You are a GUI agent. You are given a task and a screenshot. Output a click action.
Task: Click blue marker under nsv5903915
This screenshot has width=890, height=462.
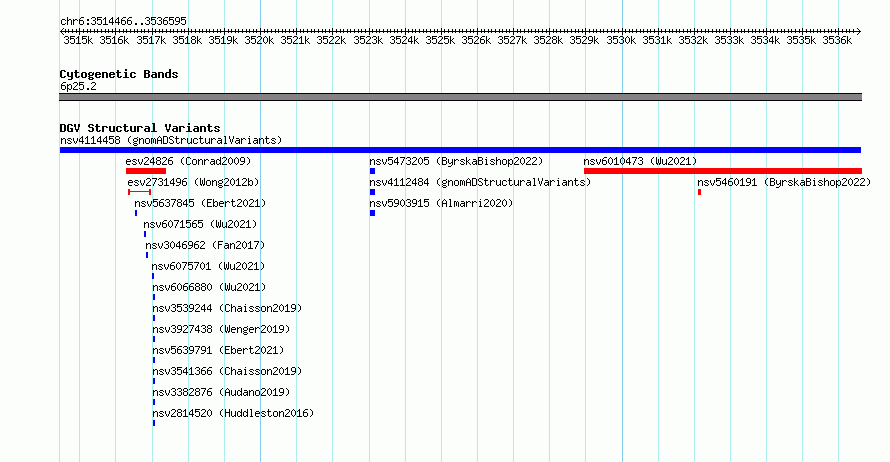click(372, 213)
